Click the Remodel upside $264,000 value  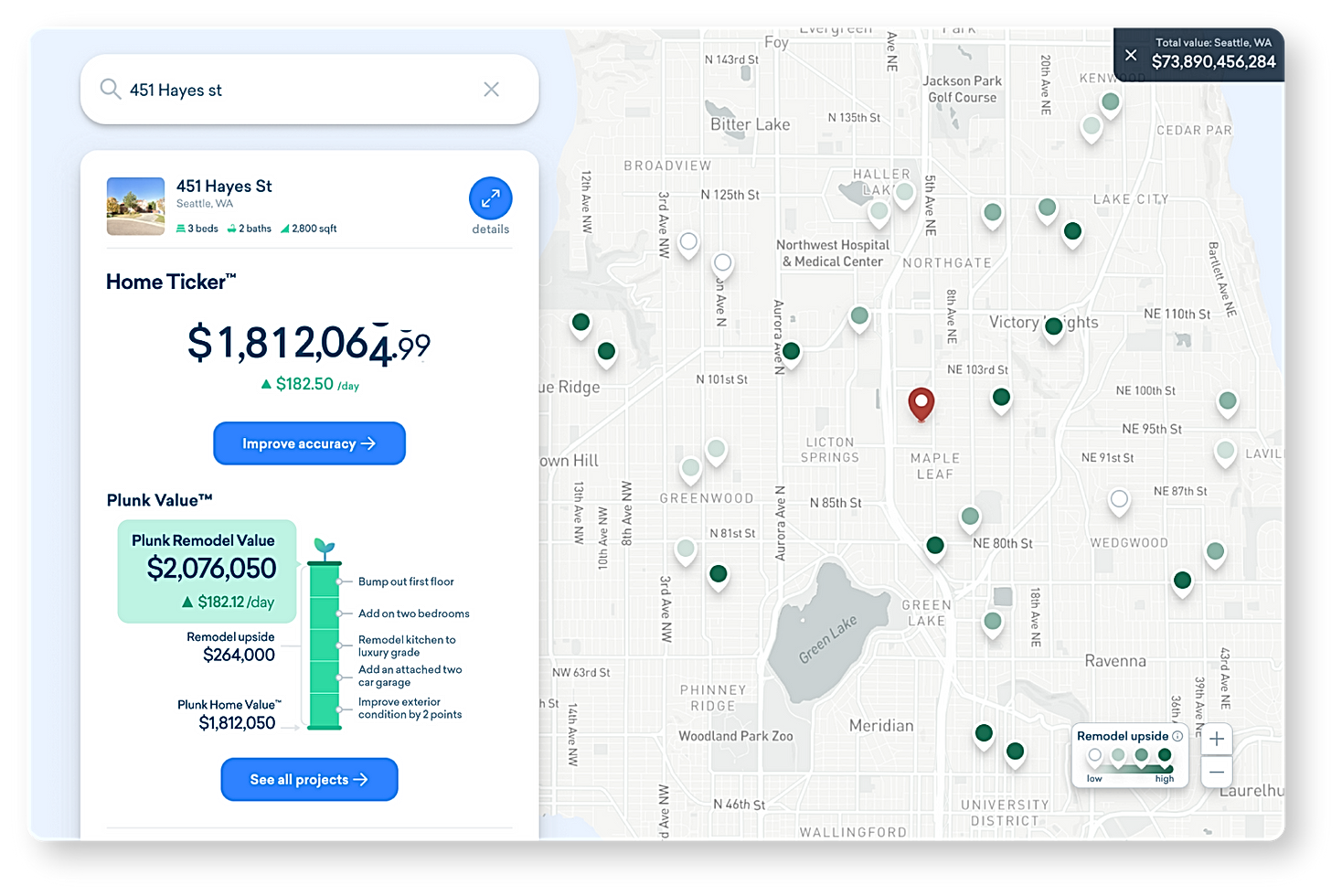pyautogui.click(x=239, y=655)
